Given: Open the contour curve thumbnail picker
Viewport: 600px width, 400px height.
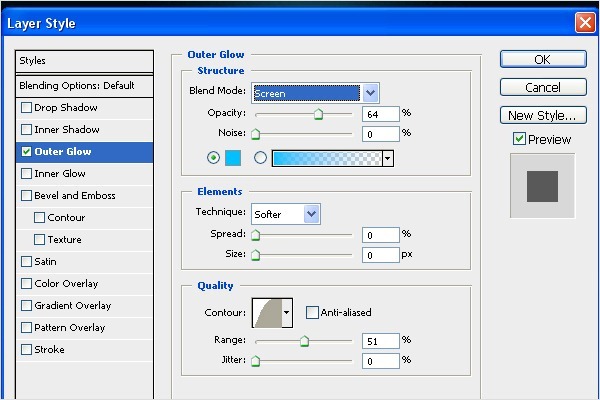Looking at the screenshot, I should [266, 312].
